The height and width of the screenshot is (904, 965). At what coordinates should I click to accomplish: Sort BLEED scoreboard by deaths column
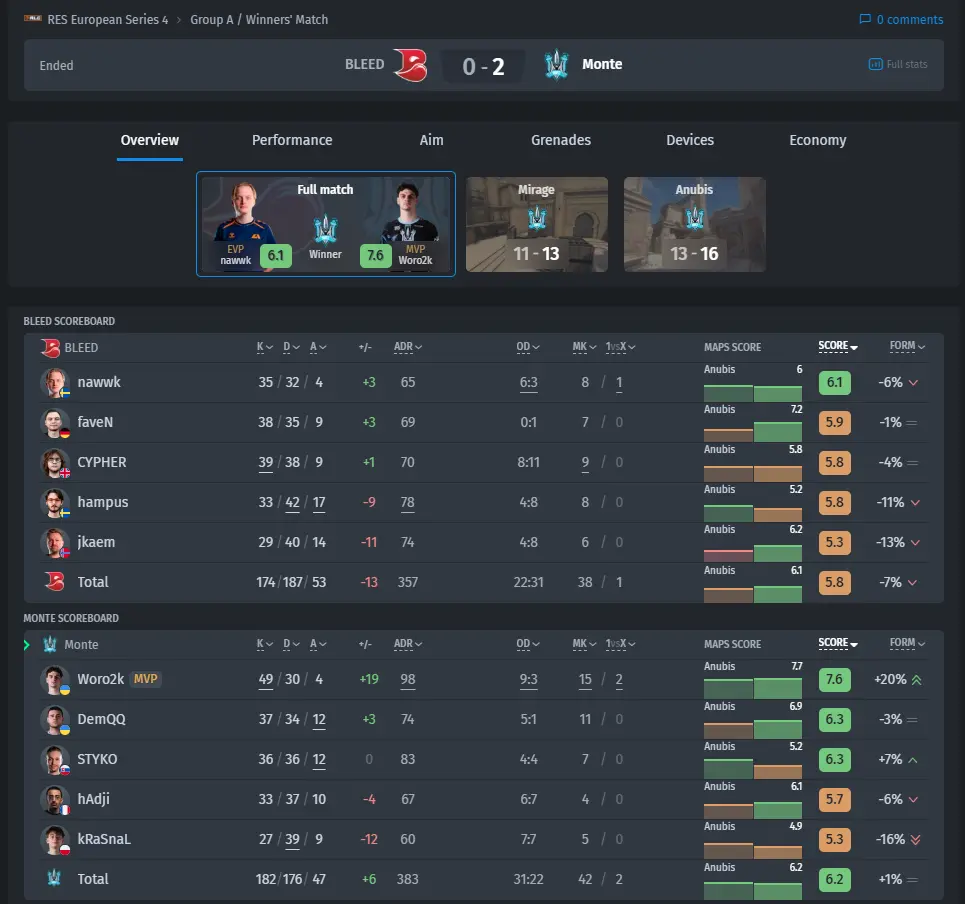(x=291, y=347)
